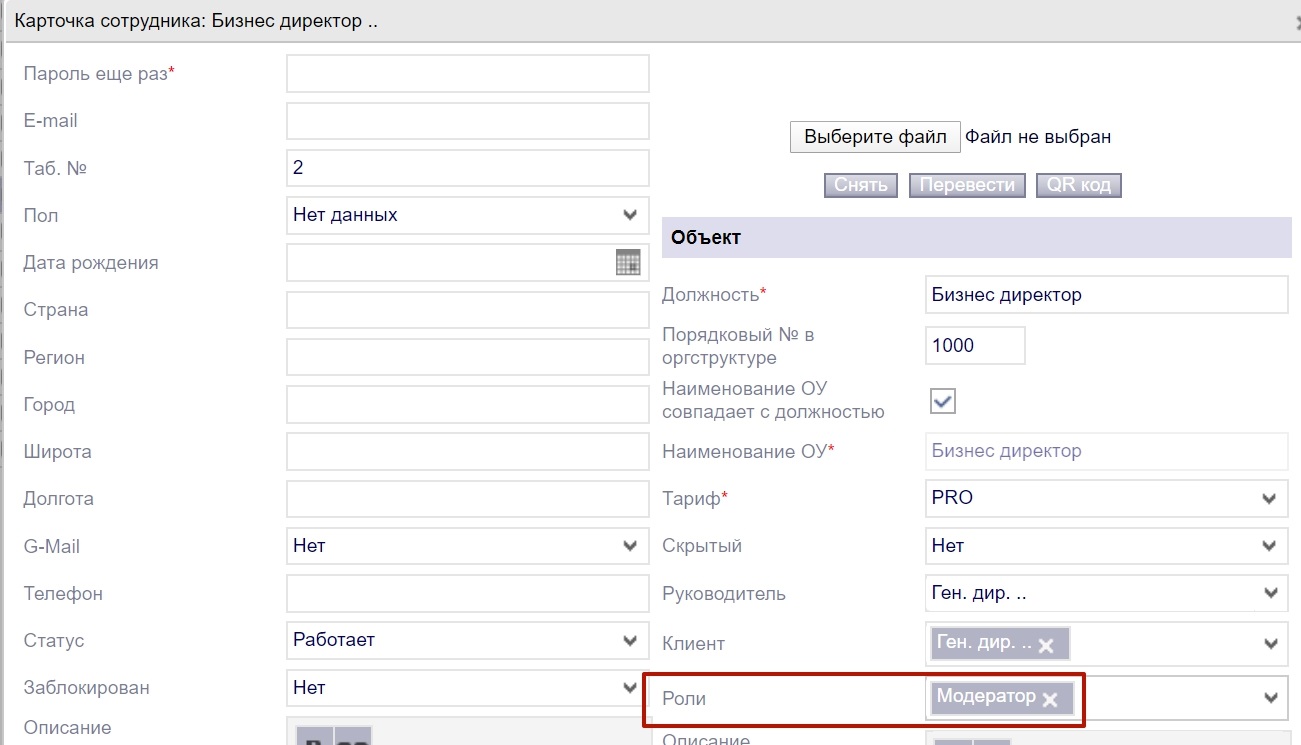This screenshot has height=745, width=1301.
Task: Click the Перевести button
Action: click(967, 185)
